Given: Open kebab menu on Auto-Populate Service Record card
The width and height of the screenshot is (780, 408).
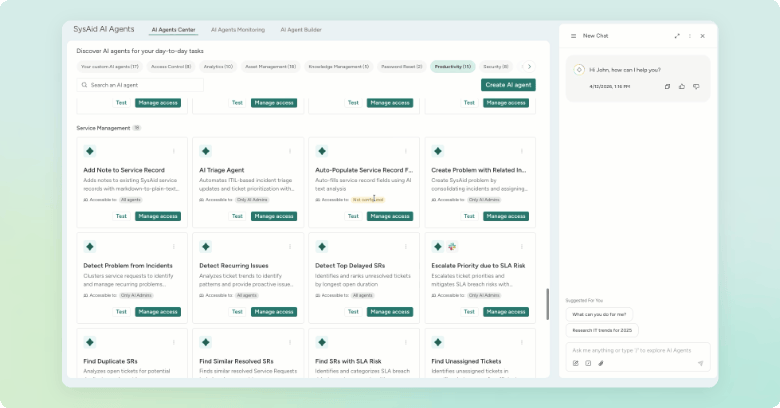Looking at the screenshot, I should click(x=405, y=151).
